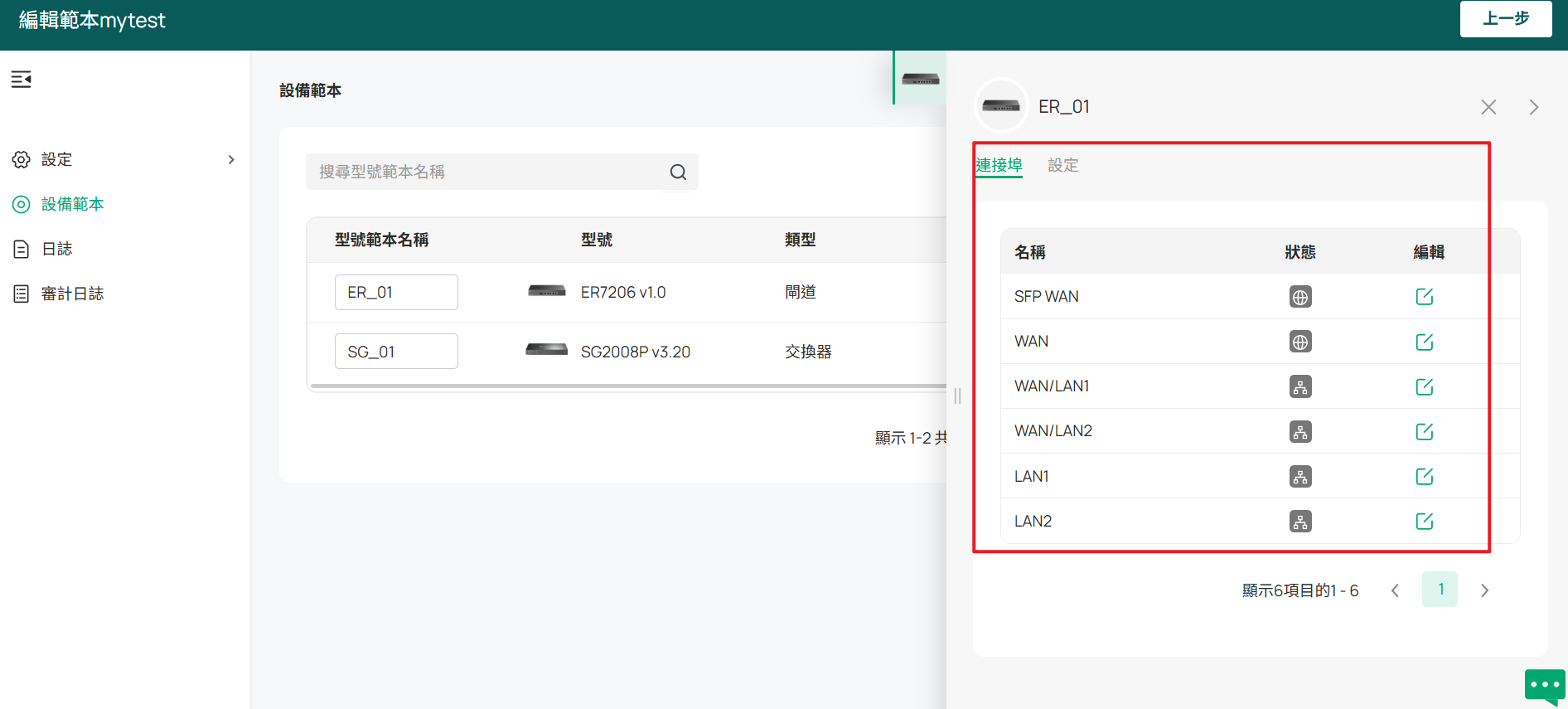The image size is (1568, 709).
Task: Click the search magnifier icon
Action: 678,172
